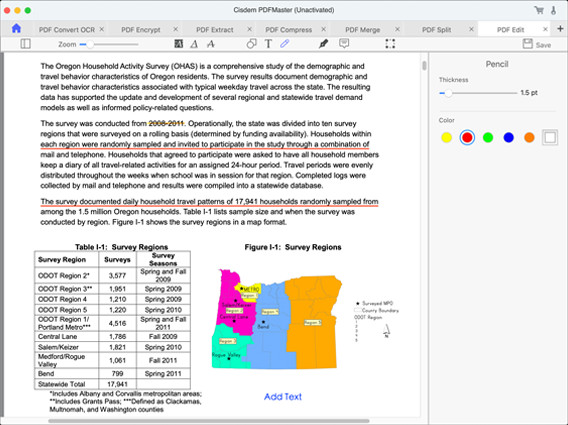Close the PDF Edit tab
This screenshot has width=568, height=425.
tap(545, 29)
